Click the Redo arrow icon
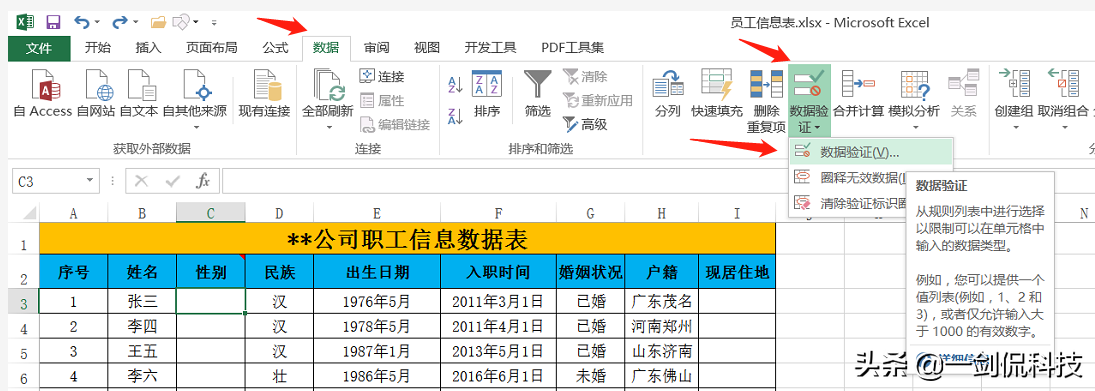Screen dimensions: 1095x391 point(121,22)
